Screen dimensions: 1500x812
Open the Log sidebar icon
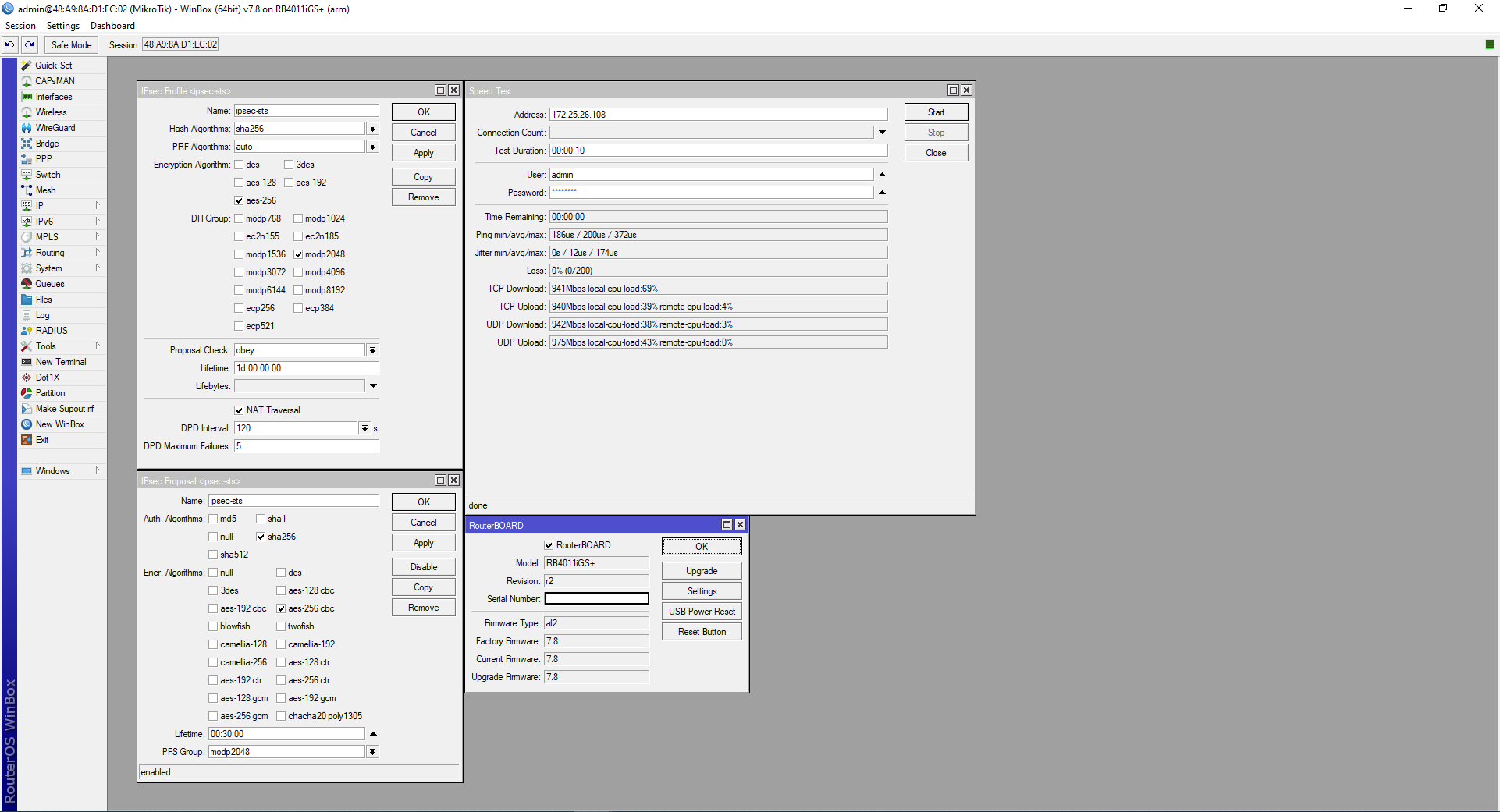pos(27,315)
